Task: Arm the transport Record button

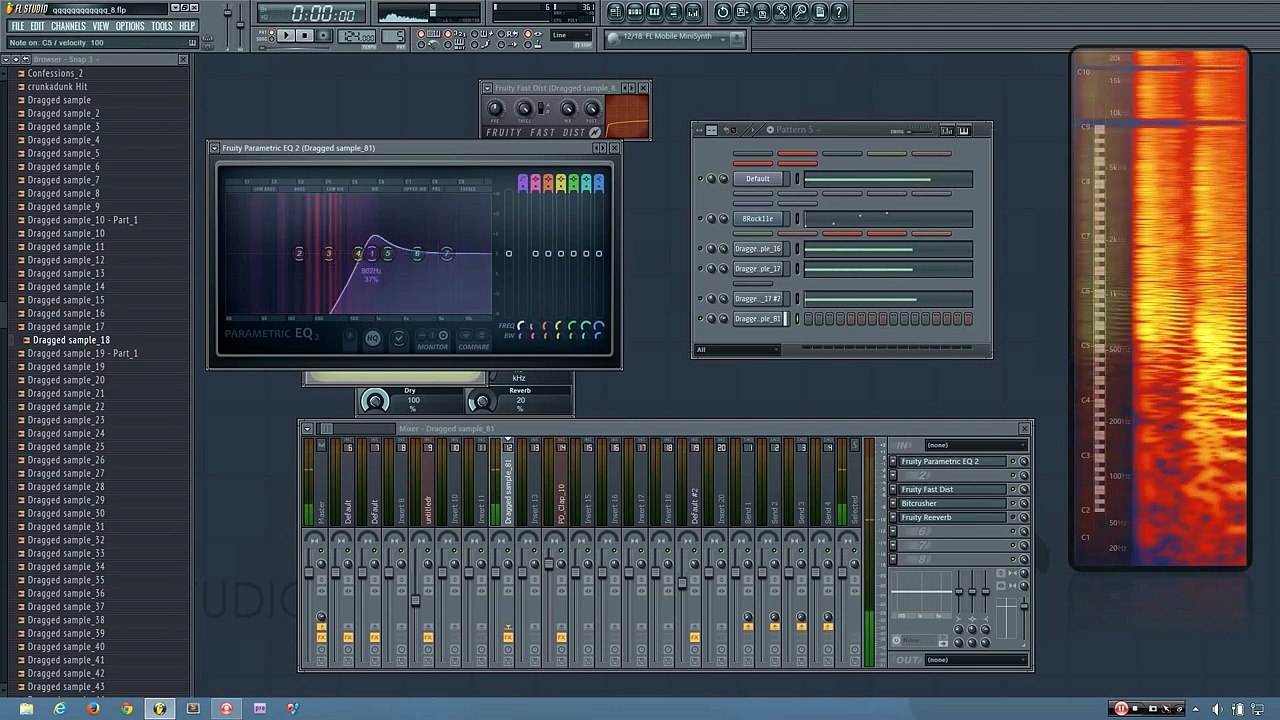Action: (x=324, y=36)
